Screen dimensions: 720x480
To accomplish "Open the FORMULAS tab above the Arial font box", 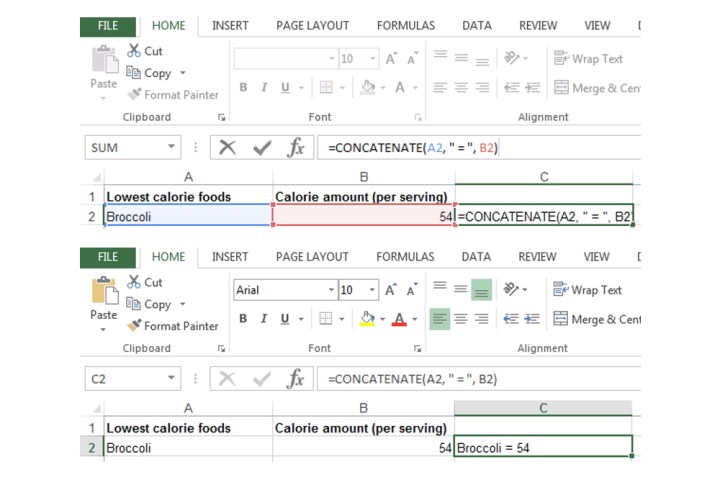I will pos(405,257).
